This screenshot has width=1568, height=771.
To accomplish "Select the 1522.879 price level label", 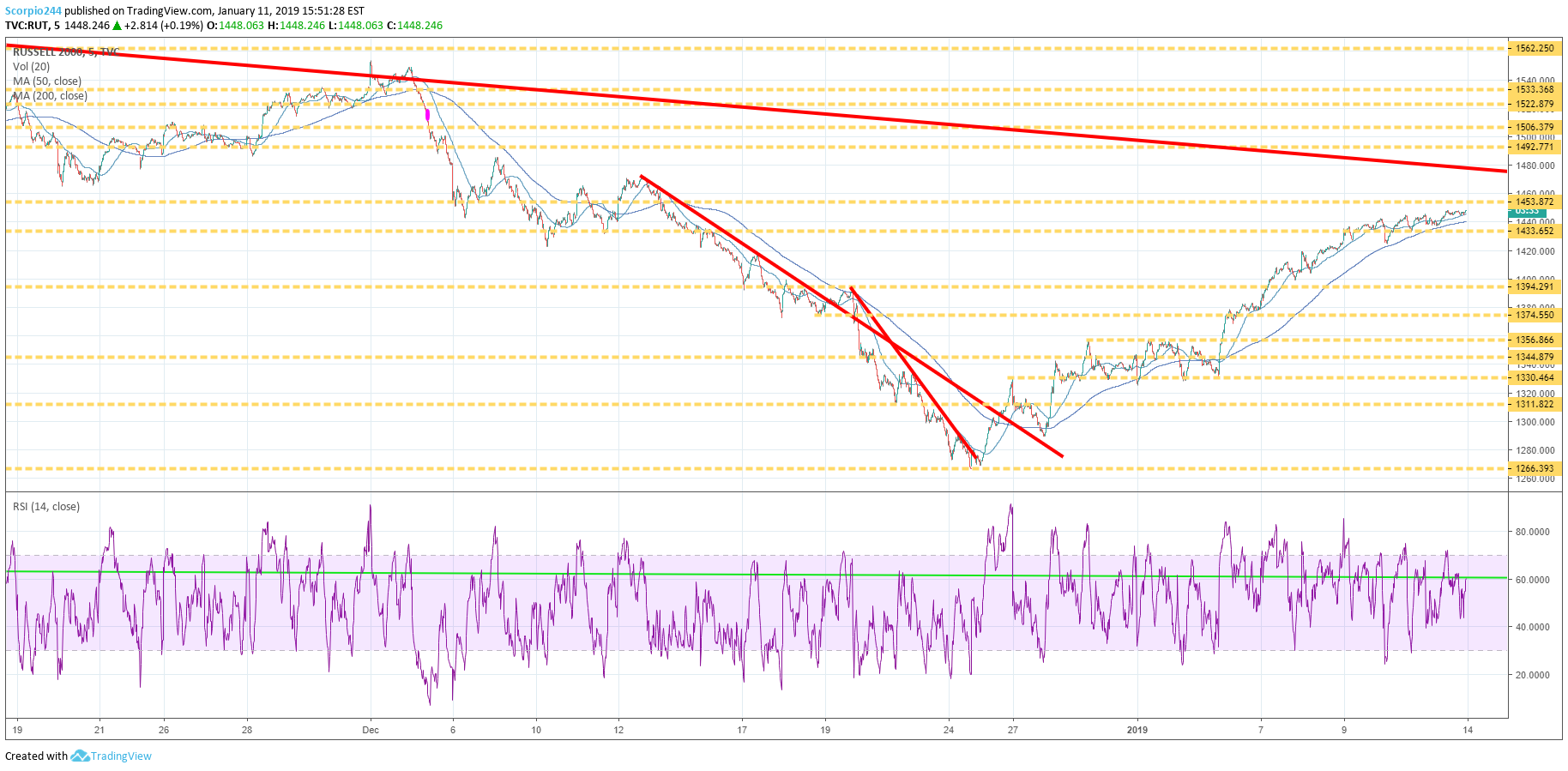I will [x=1535, y=104].
